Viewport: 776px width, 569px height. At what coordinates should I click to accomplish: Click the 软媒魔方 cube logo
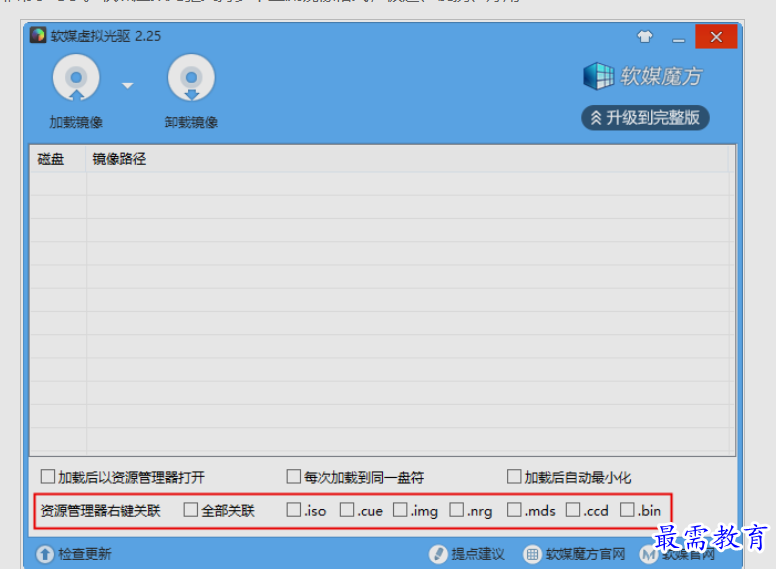click(598, 76)
